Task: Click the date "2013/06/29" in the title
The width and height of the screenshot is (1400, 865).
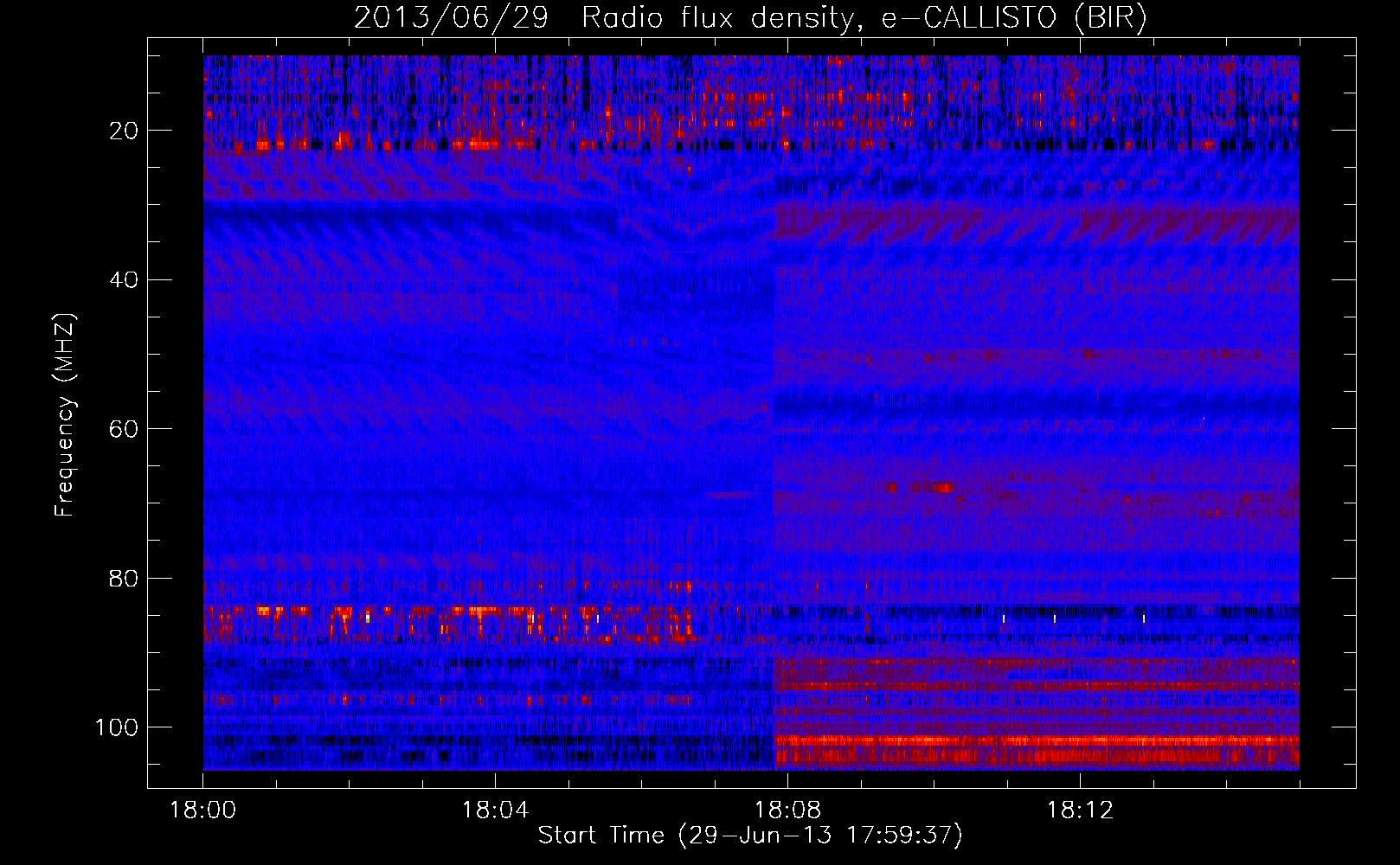Action: [451, 18]
